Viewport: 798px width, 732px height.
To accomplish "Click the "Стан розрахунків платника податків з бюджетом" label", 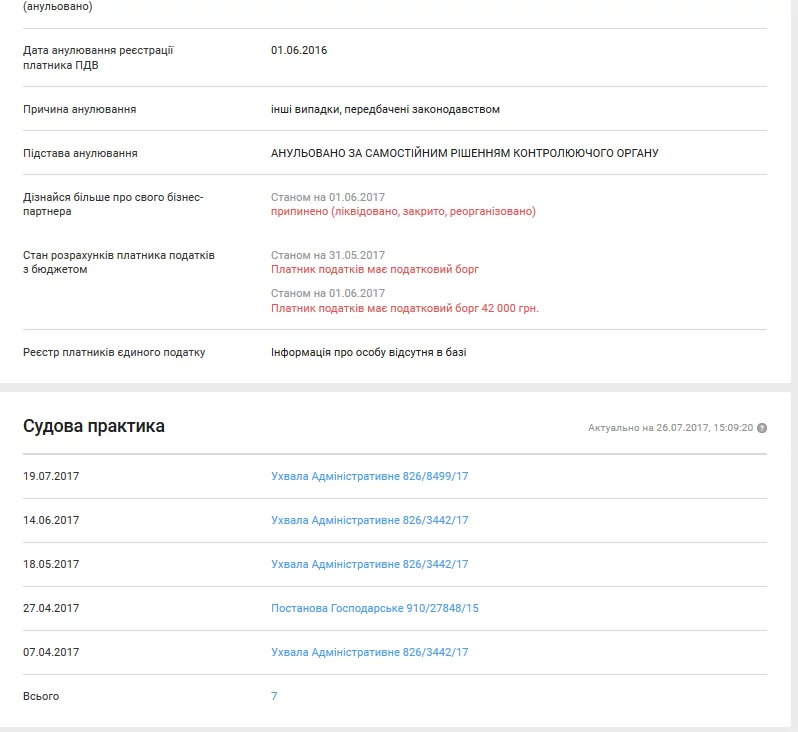I will point(119,262).
